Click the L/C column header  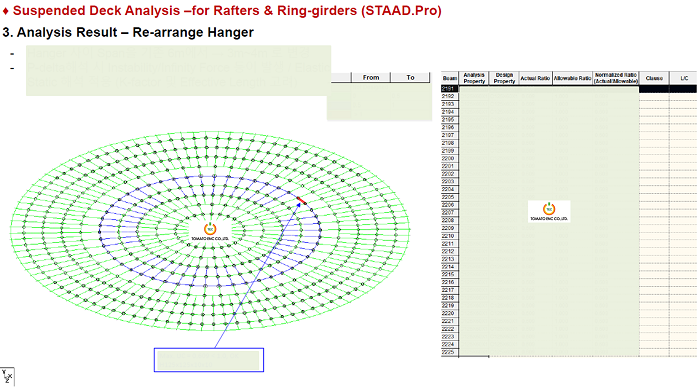(x=683, y=78)
